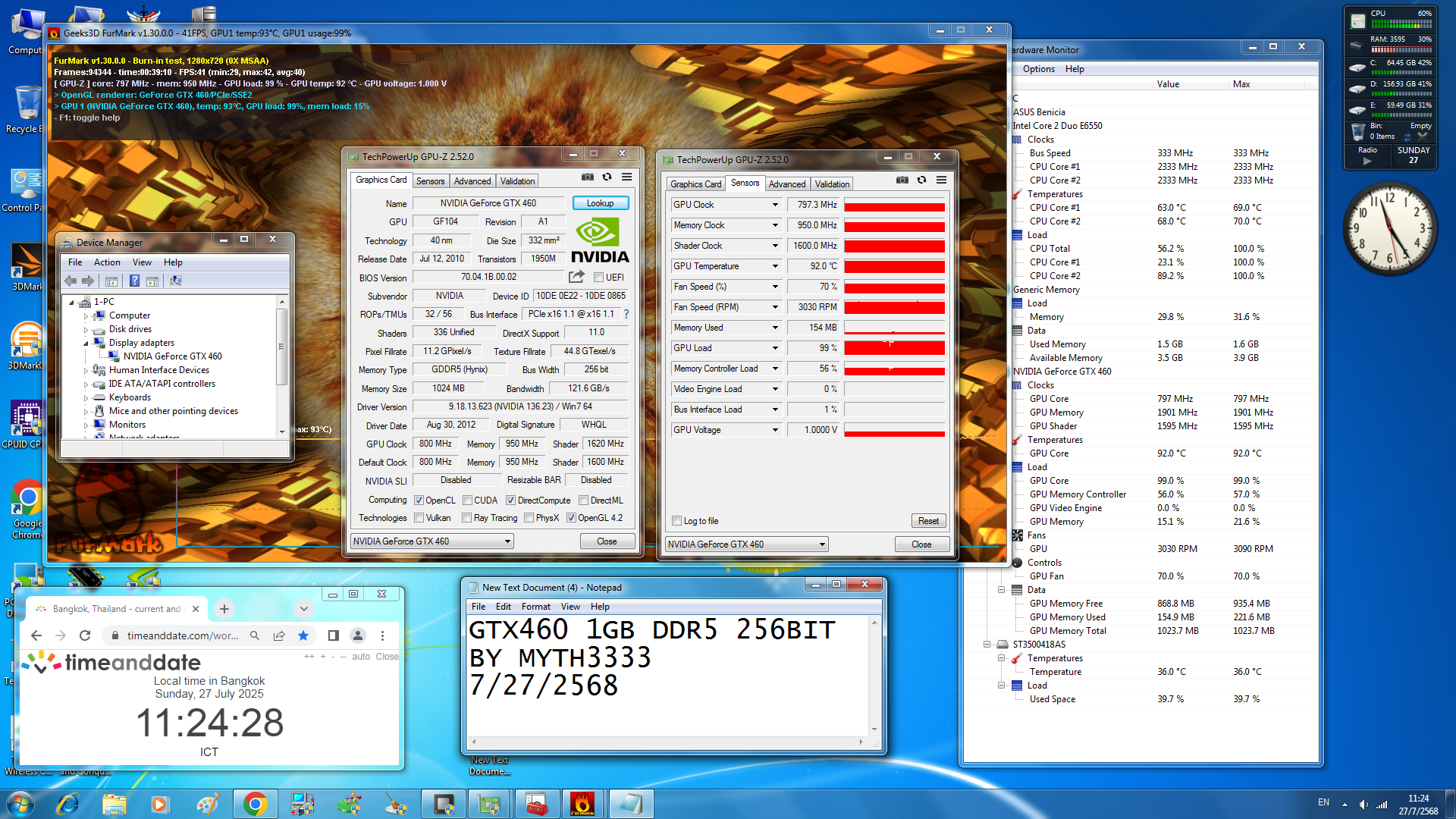Click the Chrome share page icon

coord(279,635)
